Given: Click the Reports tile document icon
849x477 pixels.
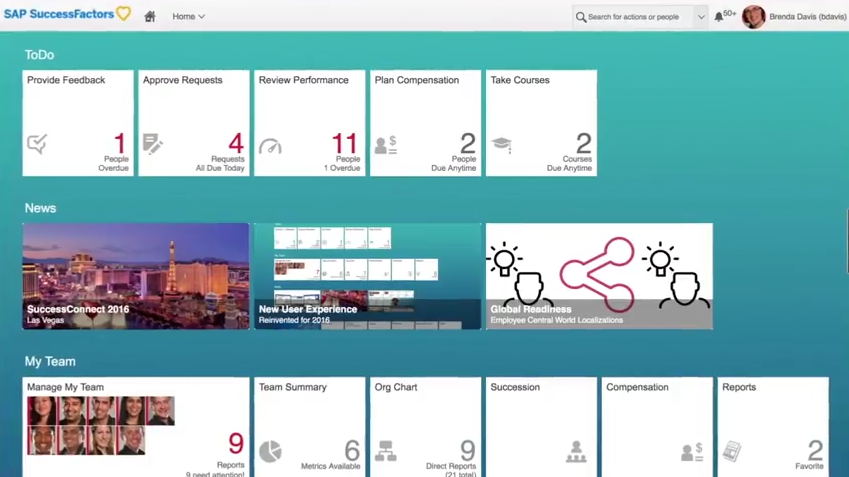Looking at the screenshot, I should coord(733,453).
